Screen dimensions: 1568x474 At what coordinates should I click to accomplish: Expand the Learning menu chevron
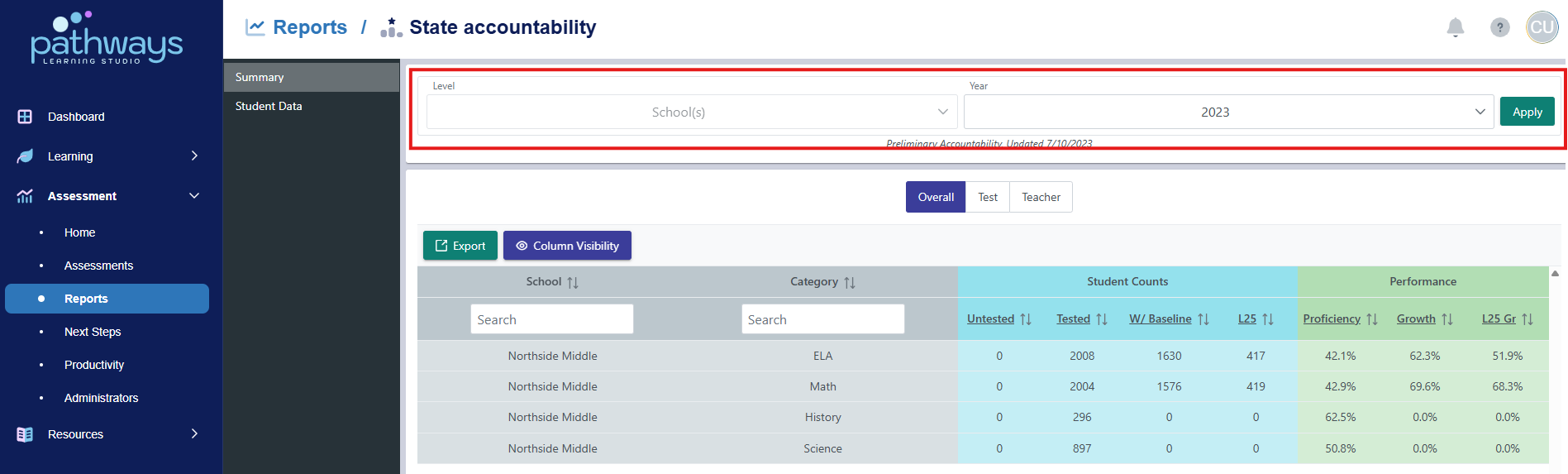pyautogui.click(x=194, y=156)
